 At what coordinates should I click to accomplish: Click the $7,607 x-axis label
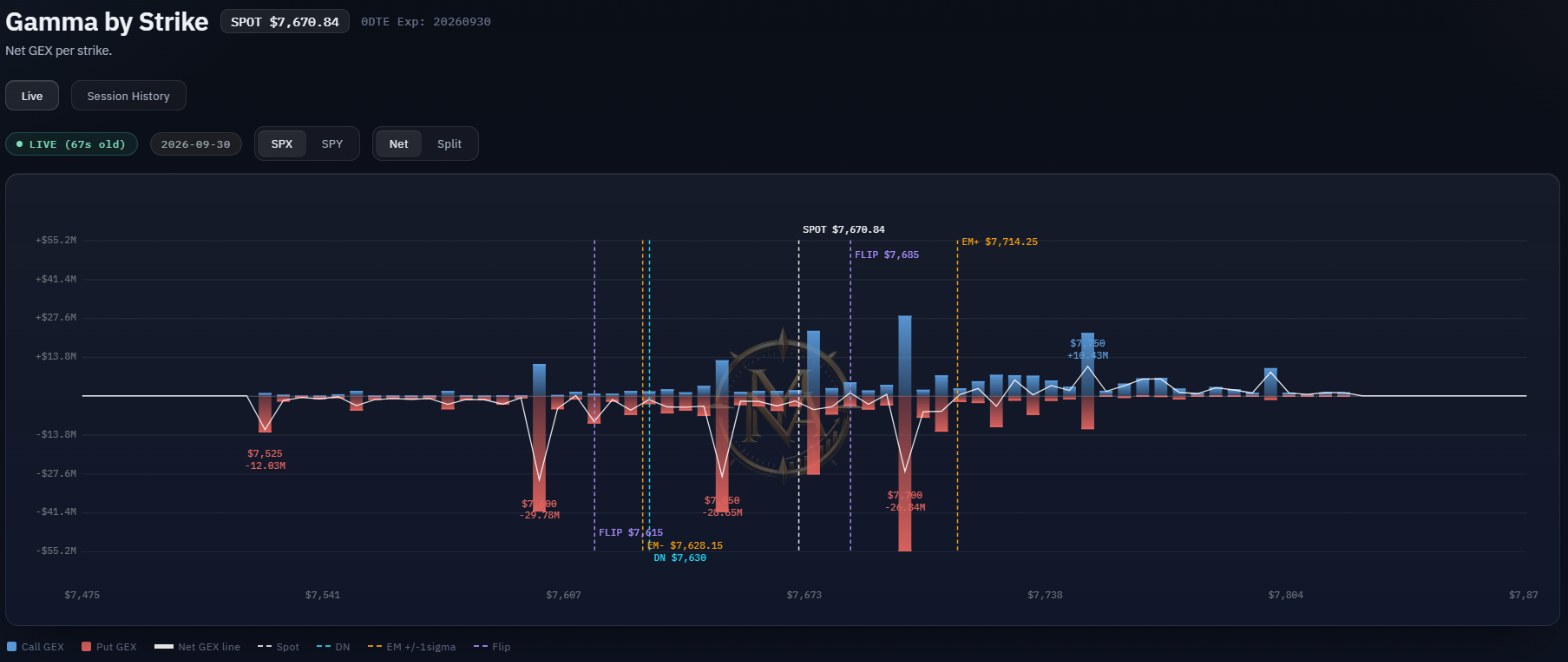(x=563, y=595)
